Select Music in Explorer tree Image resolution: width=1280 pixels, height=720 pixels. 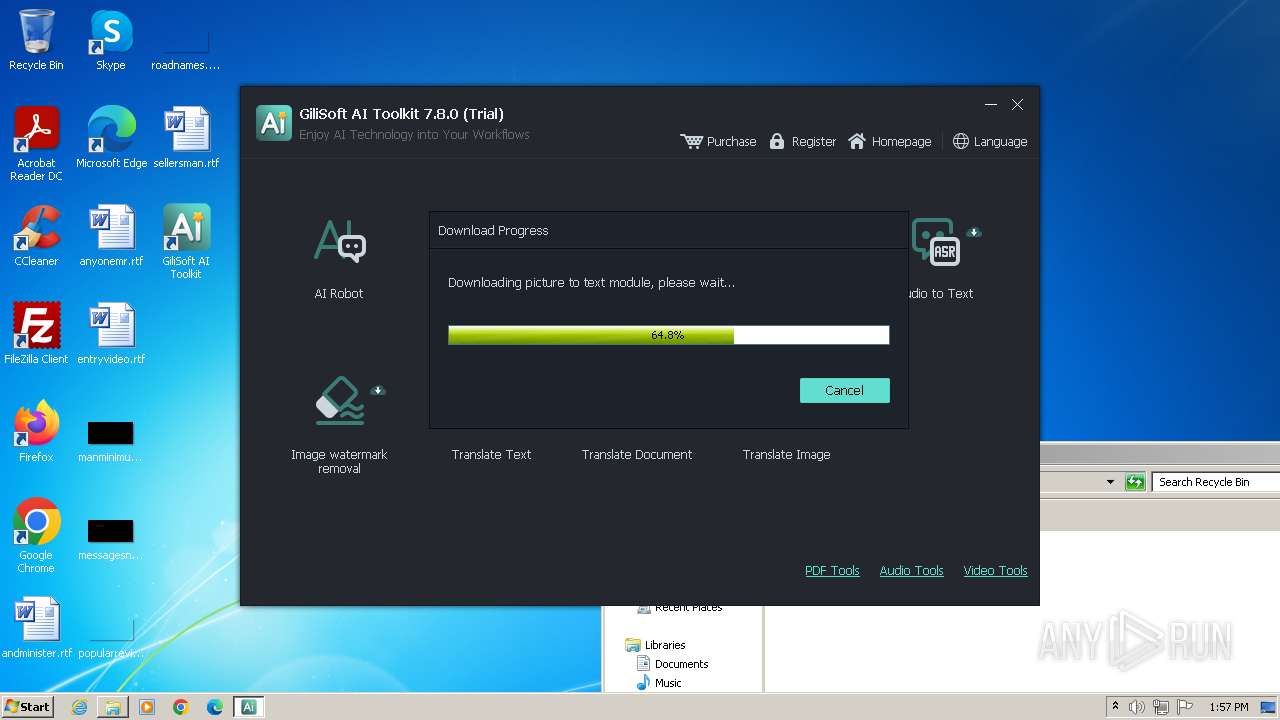pyautogui.click(x=659, y=683)
